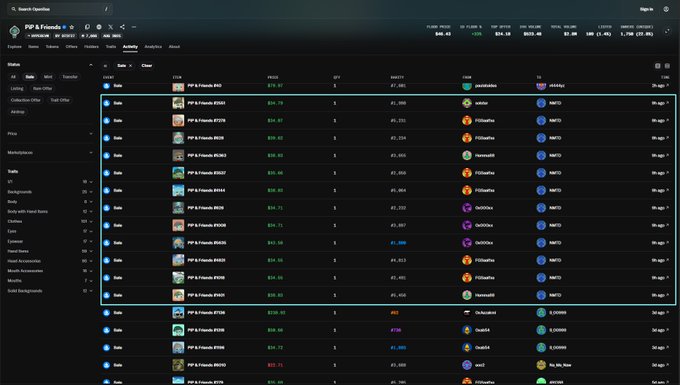The image size is (680, 385).
Task: Expand the Eyewear trait filter
Action: tap(50, 241)
